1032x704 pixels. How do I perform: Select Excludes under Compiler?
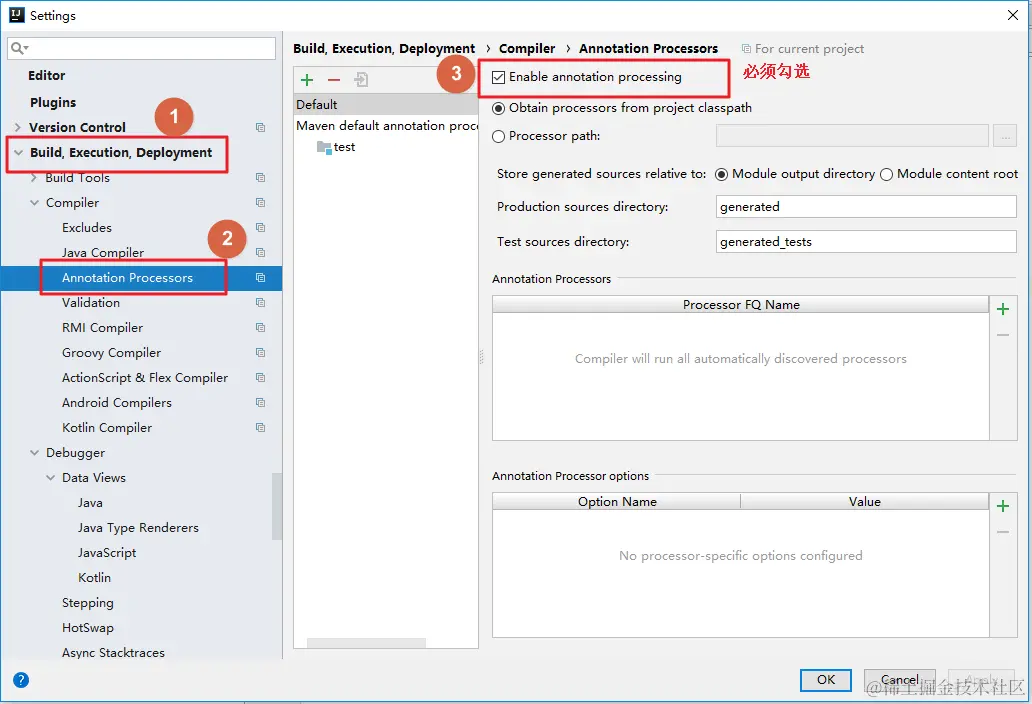pyautogui.click(x=87, y=228)
